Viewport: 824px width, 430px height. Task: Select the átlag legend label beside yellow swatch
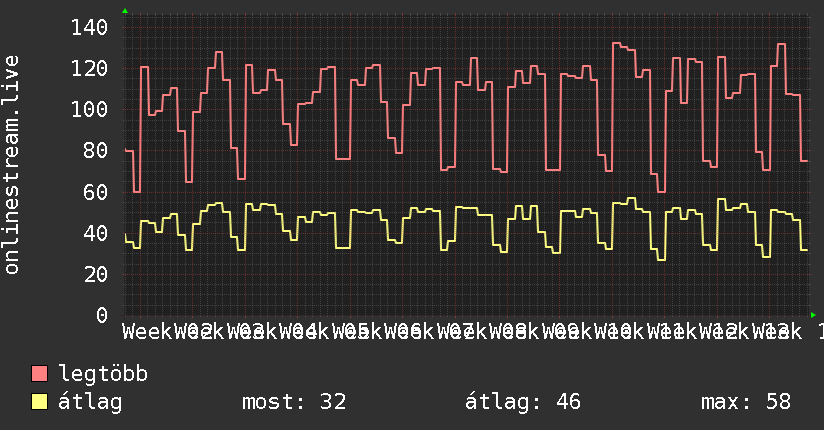pos(90,402)
